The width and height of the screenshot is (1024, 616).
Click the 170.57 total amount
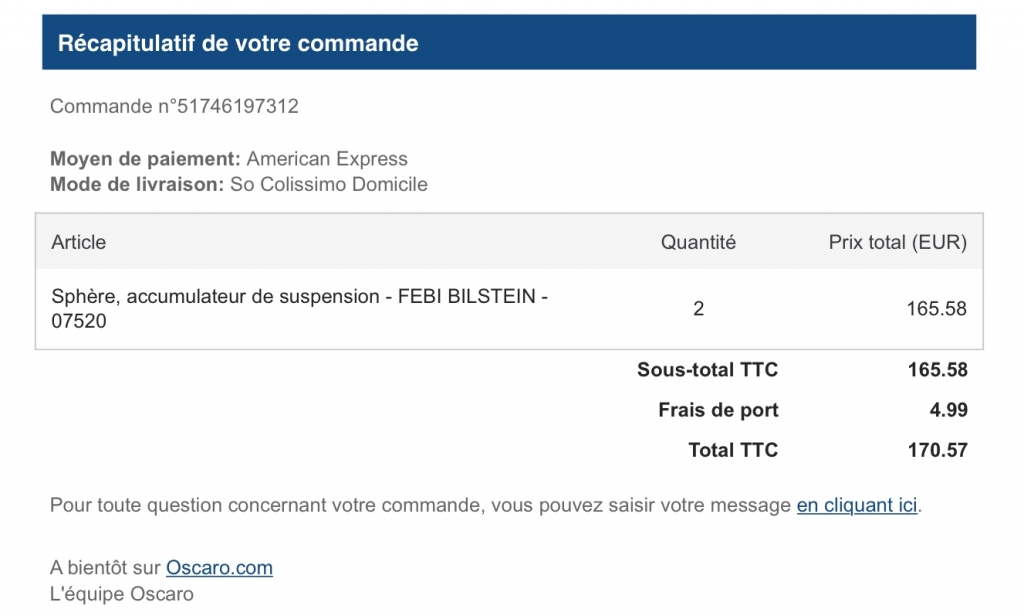coord(937,450)
